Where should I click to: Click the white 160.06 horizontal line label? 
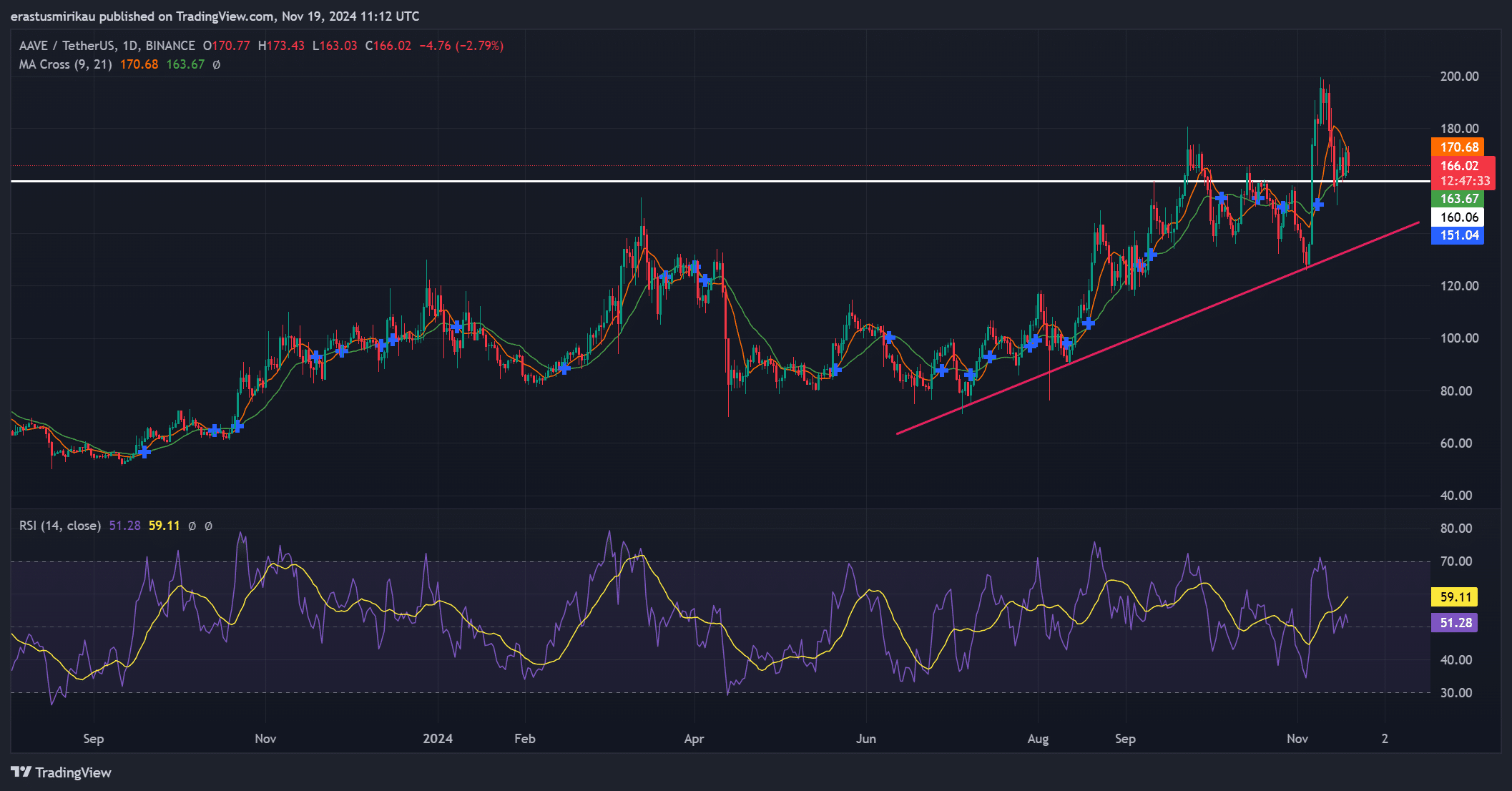[x=1458, y=217]
